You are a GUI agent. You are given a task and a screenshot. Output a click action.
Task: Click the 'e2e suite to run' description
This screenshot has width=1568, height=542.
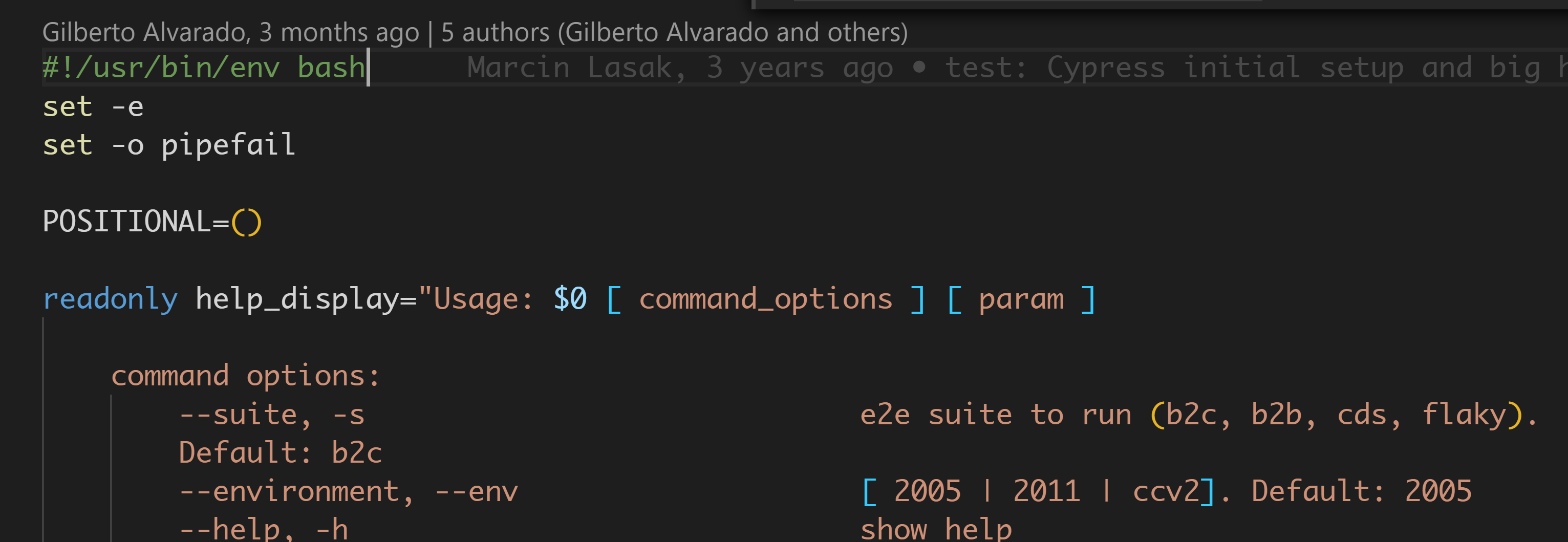(996, 415)
